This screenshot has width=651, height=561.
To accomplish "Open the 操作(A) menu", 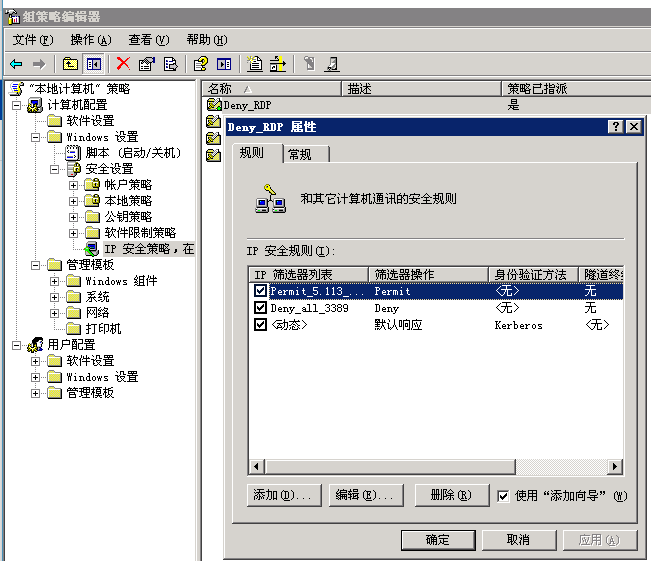I will pyautogui.click(x=91, y=40).
